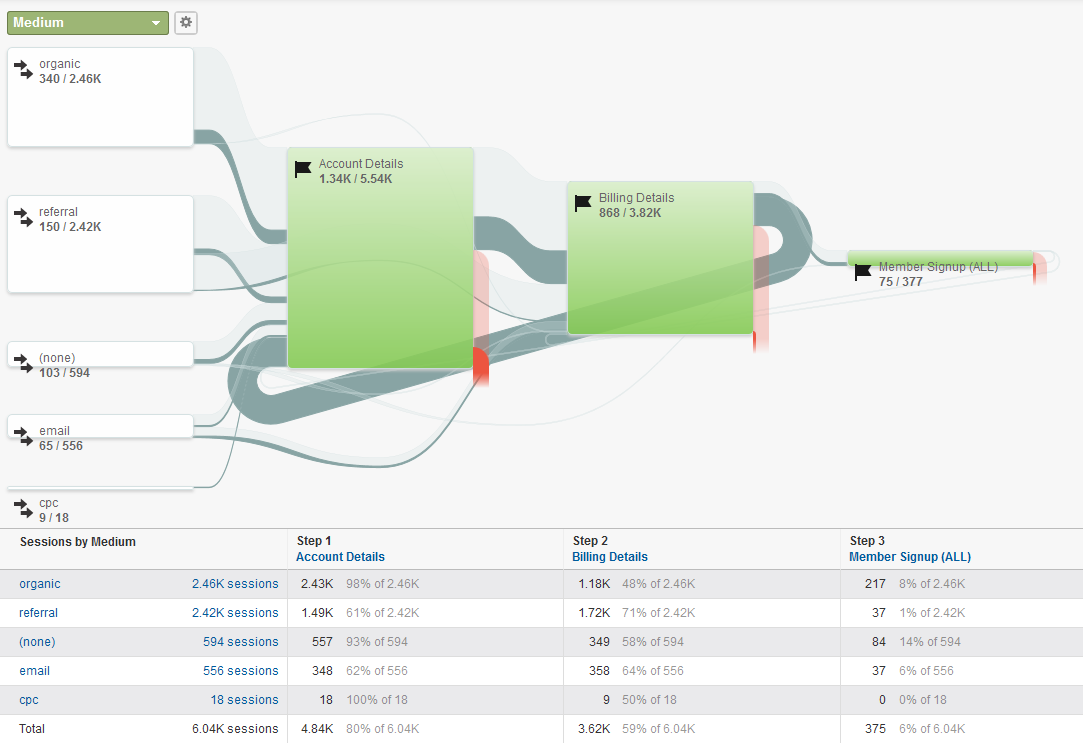Click the '8% of 2.46K' organic cell
1083x743 pixels.
[x=932, y=584]
